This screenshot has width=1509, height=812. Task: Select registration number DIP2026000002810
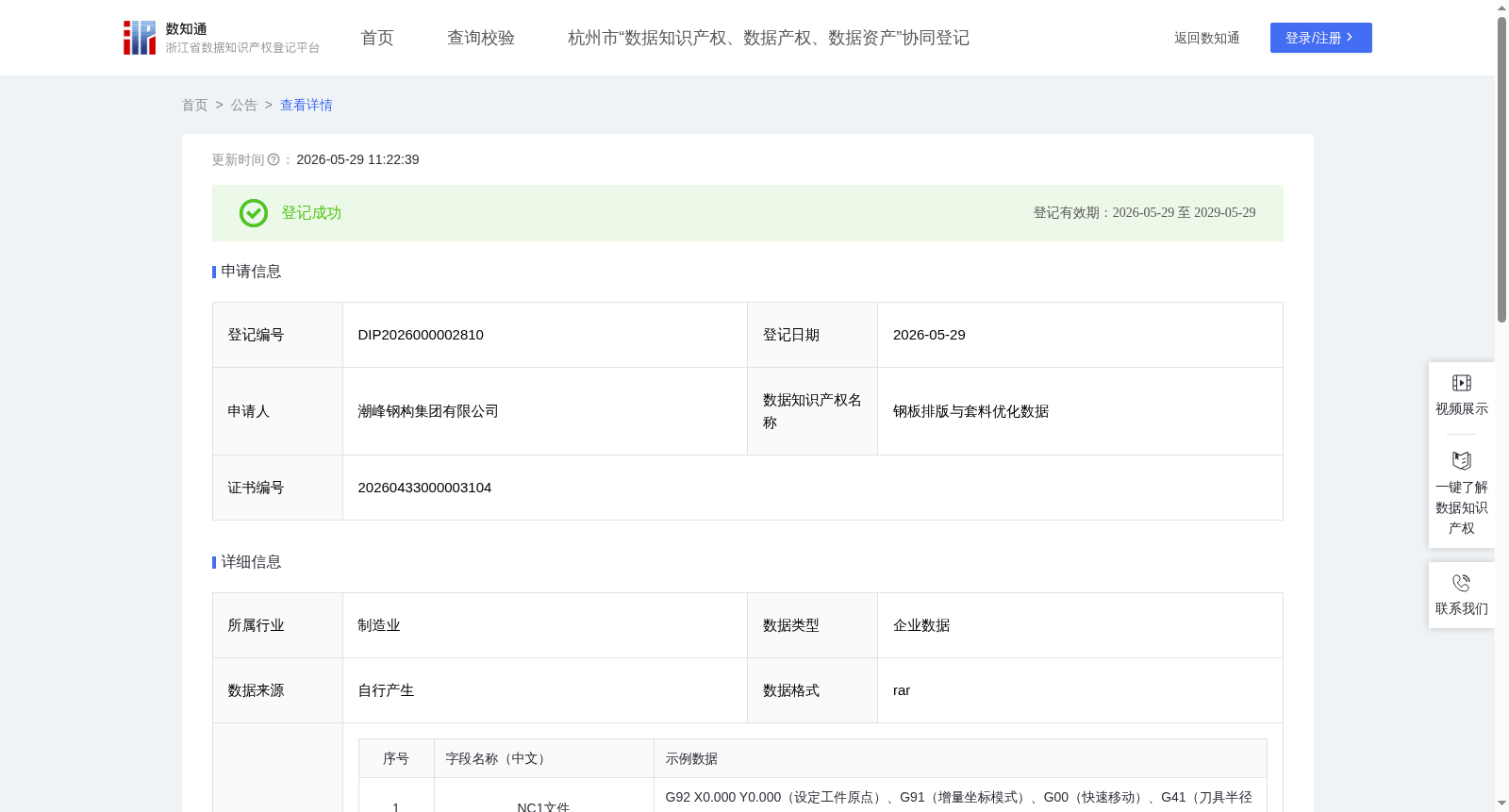[x=421, y=335]
